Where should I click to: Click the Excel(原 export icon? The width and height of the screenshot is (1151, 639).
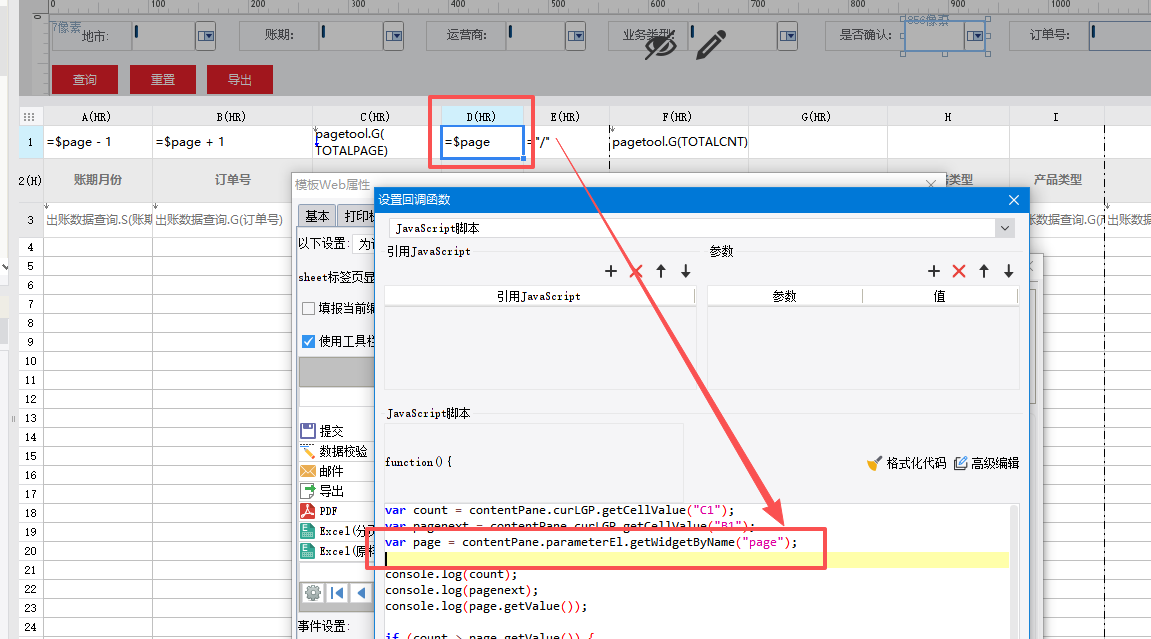[308, 551]
